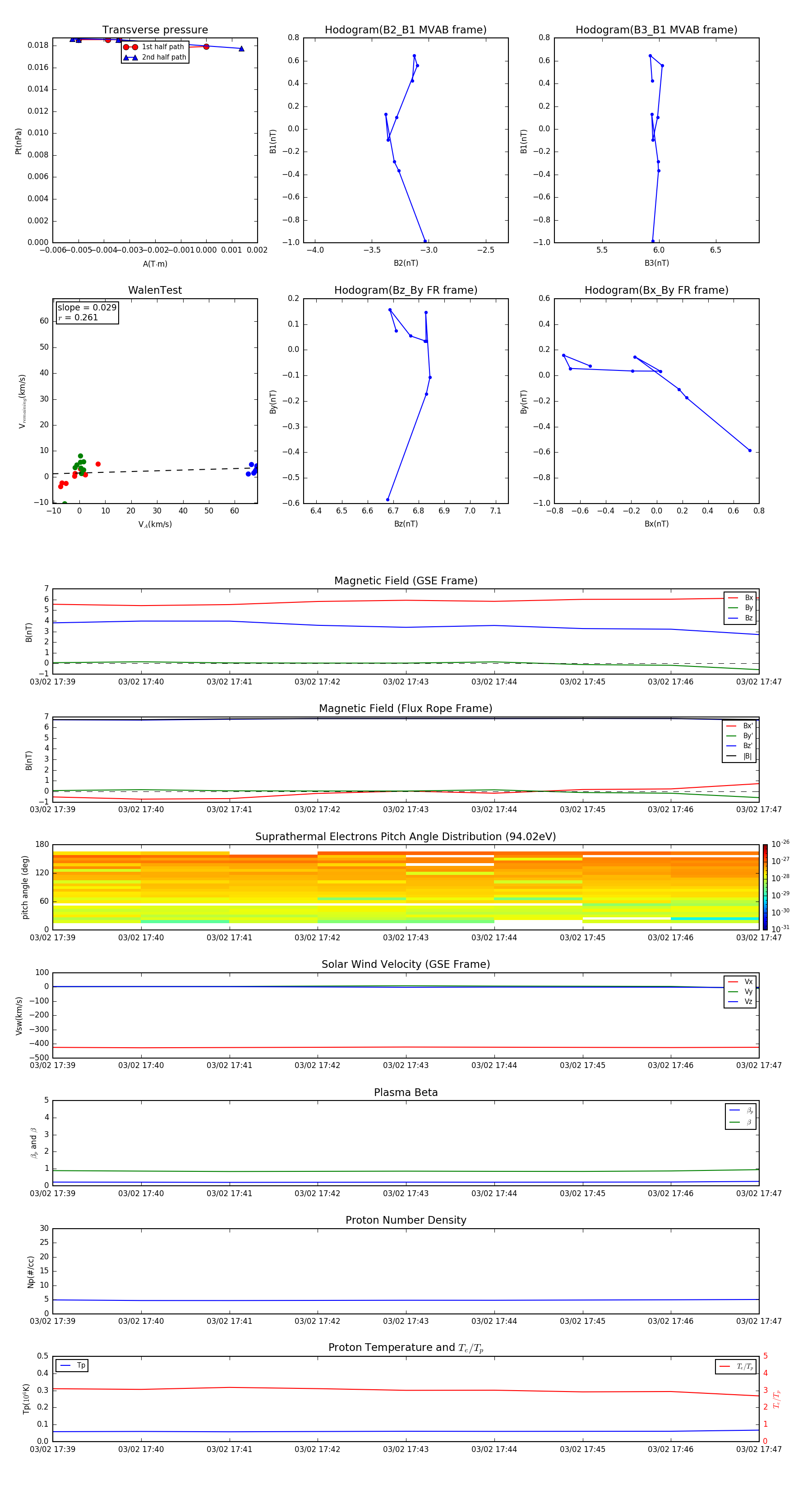This screenshot has width=812, height=1489.
Task: Select the "Hodogram(Bx_By FR frame)" title
Action: [x=656, y=290]
